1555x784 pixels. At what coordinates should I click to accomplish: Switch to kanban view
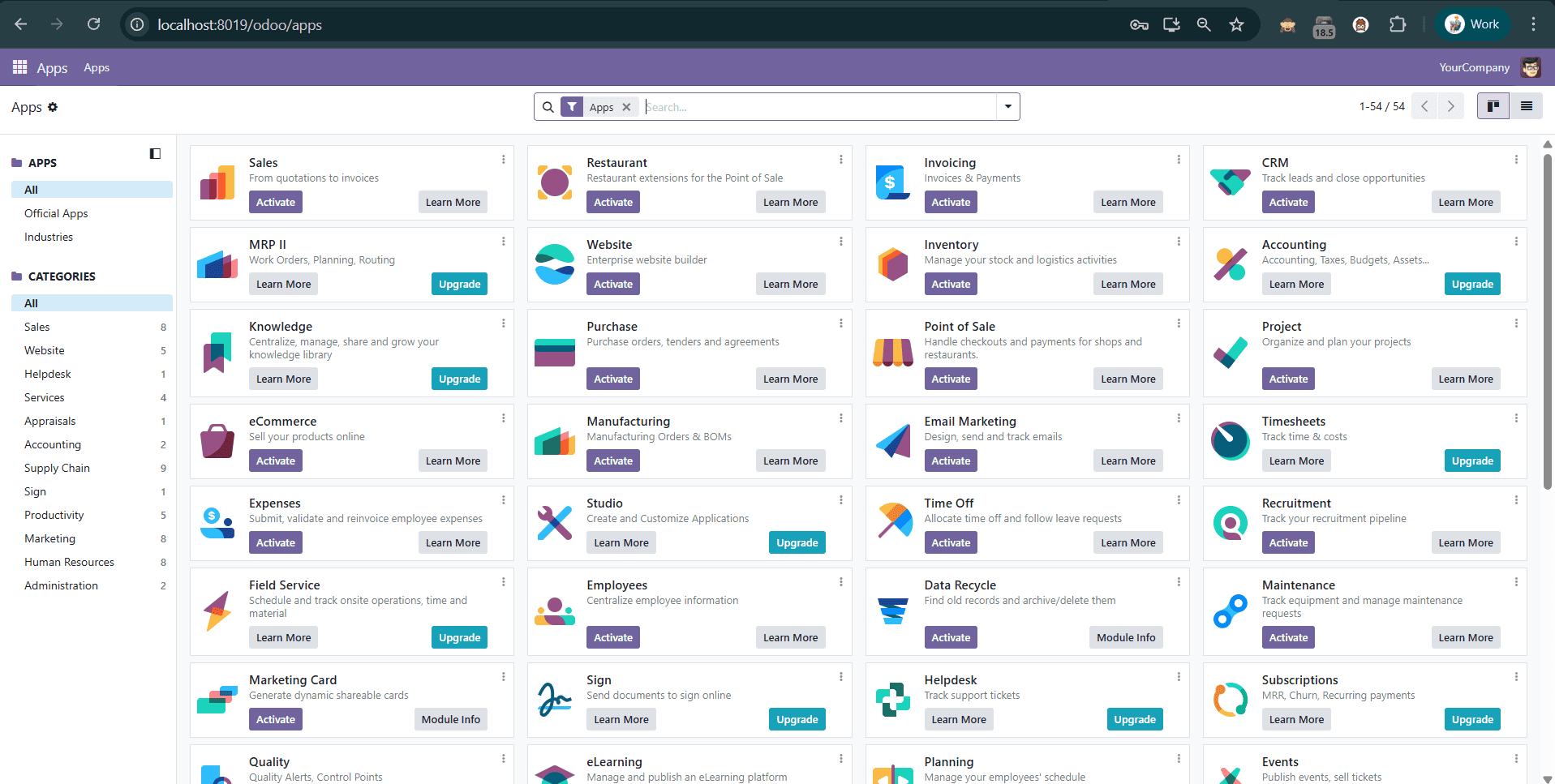coord(1493,106)
